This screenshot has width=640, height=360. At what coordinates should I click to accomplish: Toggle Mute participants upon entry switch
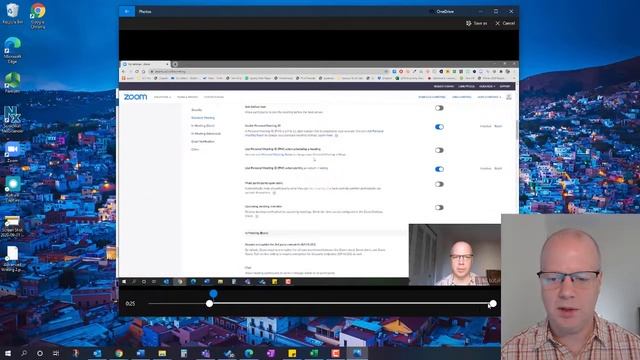[x=439, y=184]
